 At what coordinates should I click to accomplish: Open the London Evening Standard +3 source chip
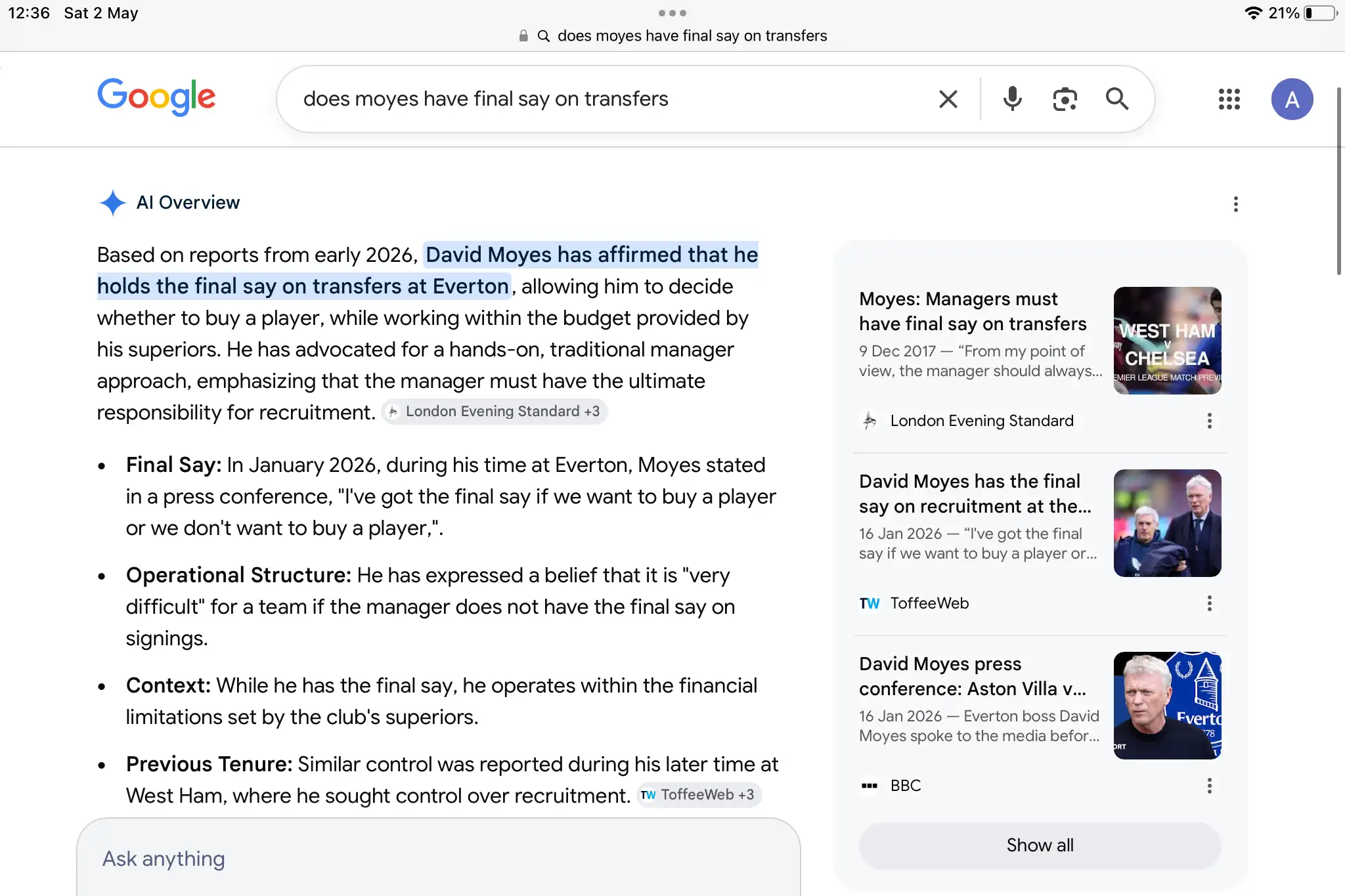pos(495,412)
